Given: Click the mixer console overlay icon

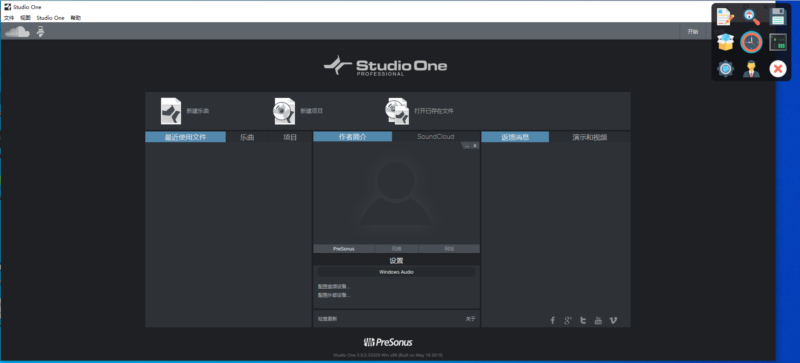Looking at the screenshot, I should tap(778, 42).
